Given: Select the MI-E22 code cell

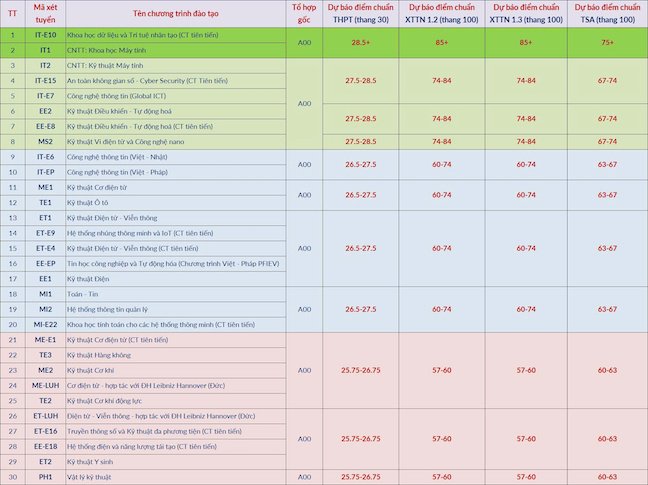Looking at the screenshot, I should [x=45, y=325].
